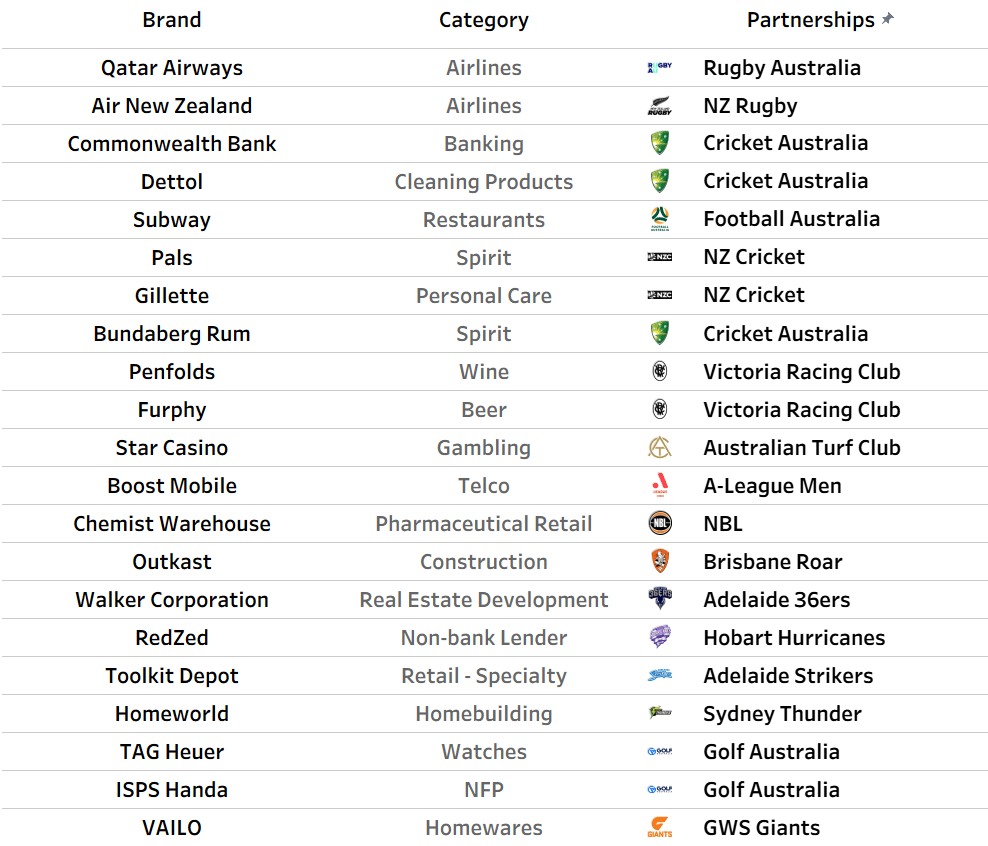Click the Category column header
The width and height of the screenshot is (988, 846).
click(483, 20)
